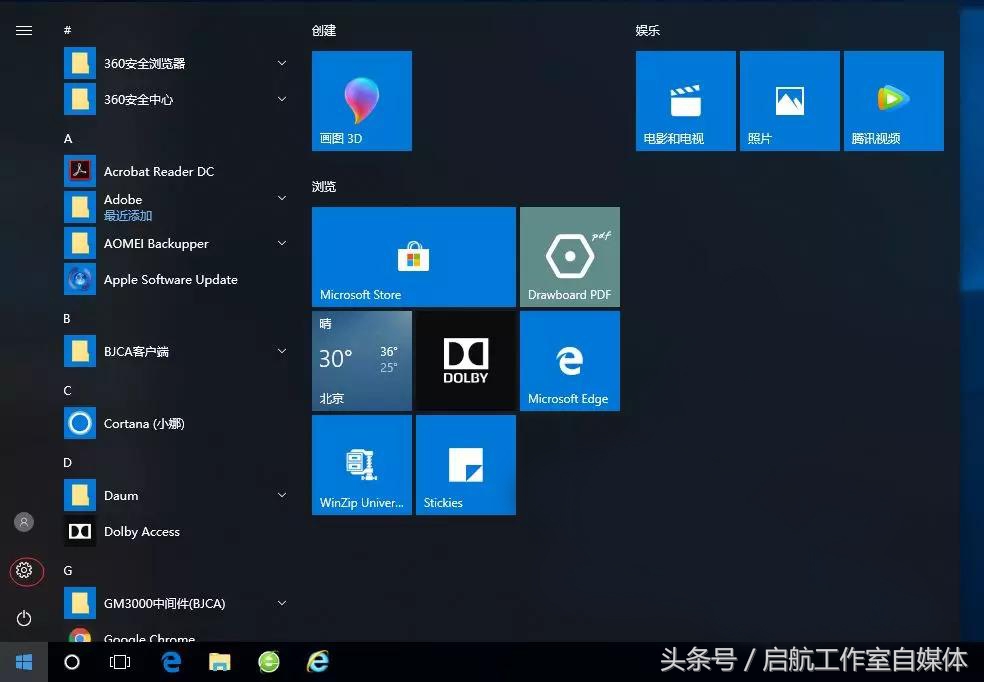Open the Start menu hamburger icon
Viewport: 984px width, 682px height.
[x=24, y=30]
